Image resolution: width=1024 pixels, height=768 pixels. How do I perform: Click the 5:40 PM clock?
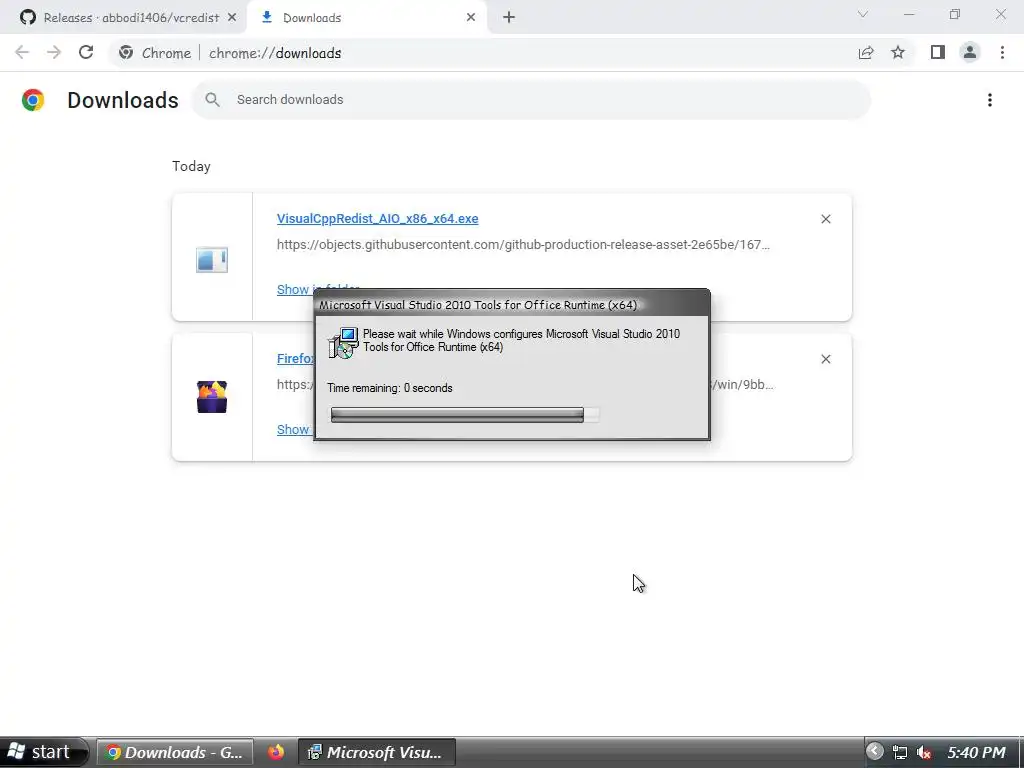[x=976, y=752]
